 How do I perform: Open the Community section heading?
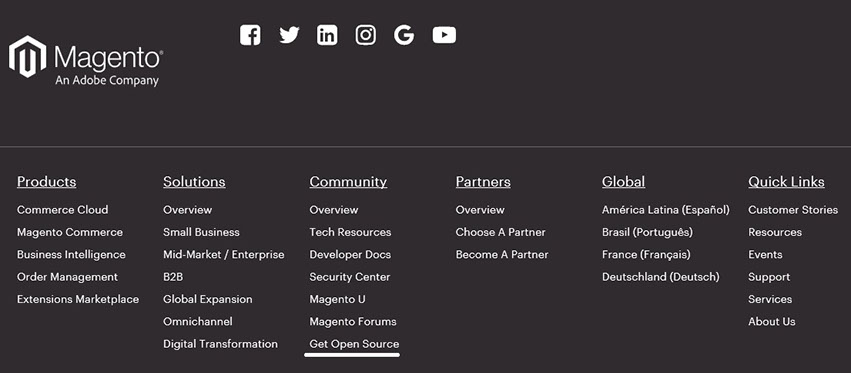tap(348, 182)
